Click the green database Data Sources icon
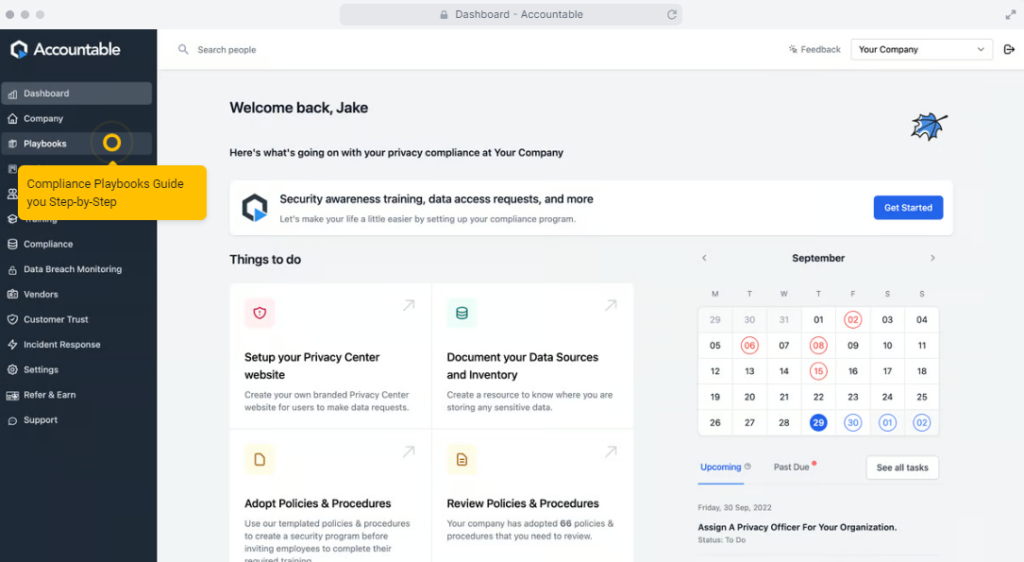The image size is (1024, 562). point(462,313)
